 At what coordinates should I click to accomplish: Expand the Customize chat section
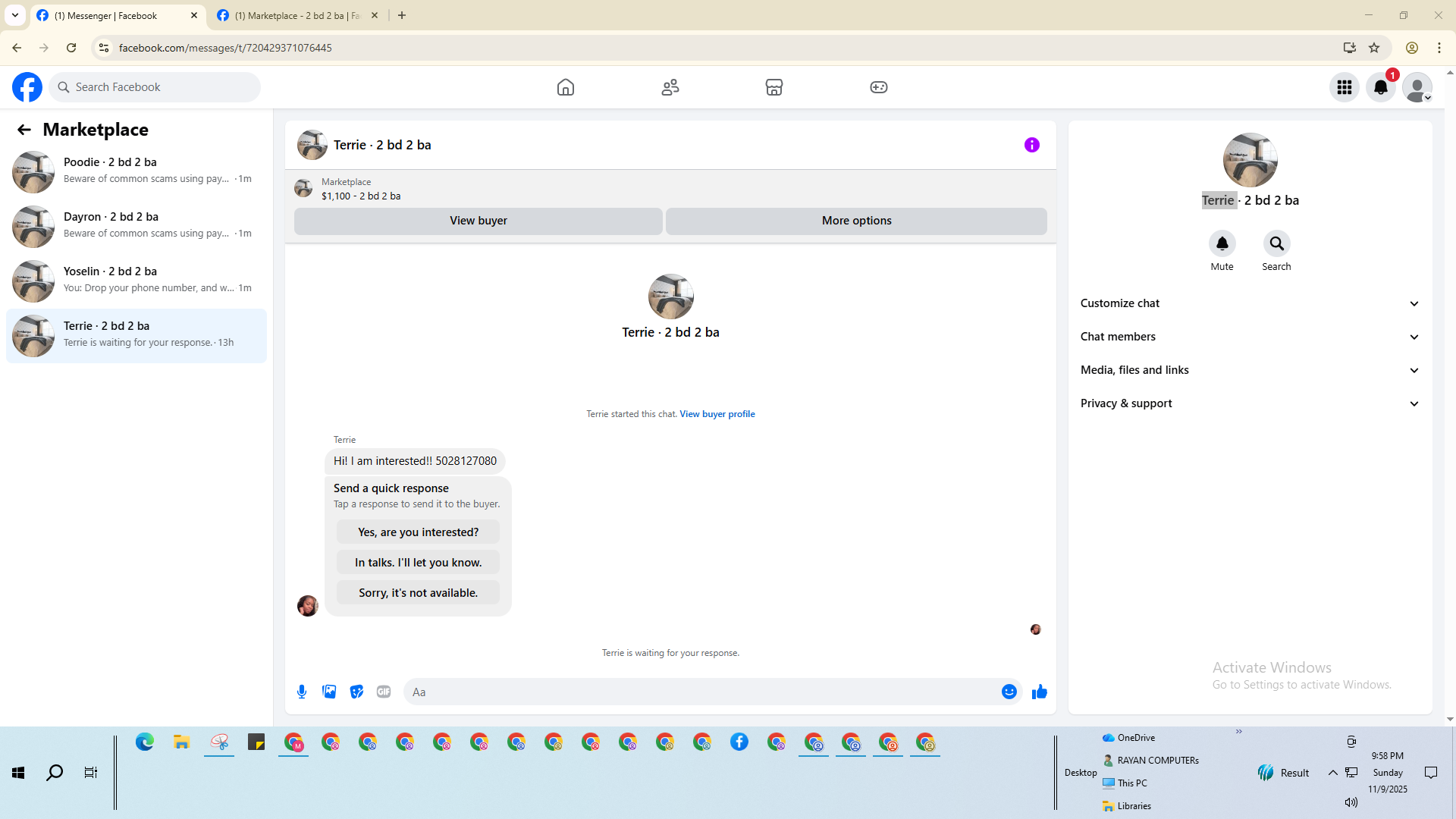(x=1250, y=303)
